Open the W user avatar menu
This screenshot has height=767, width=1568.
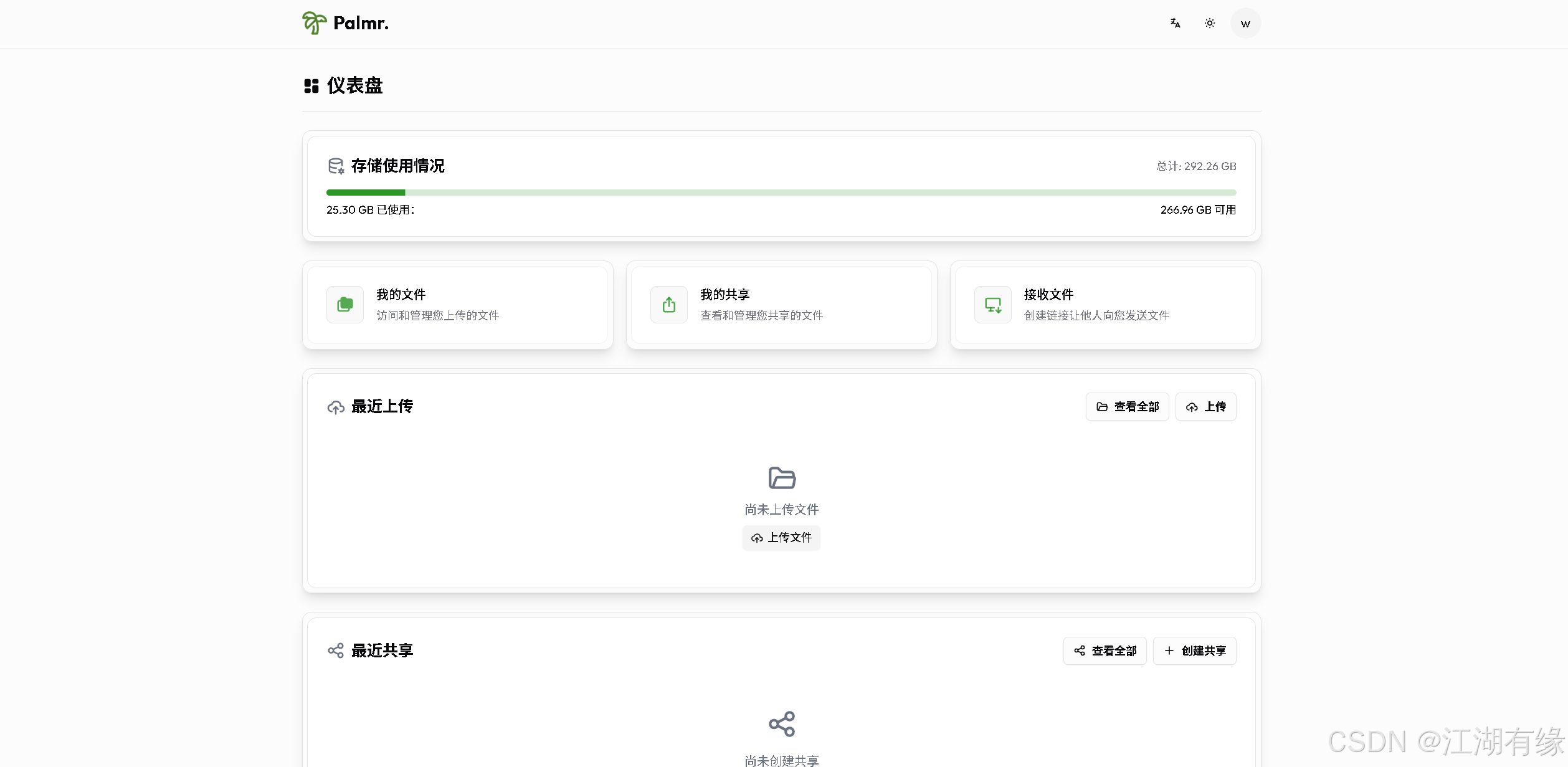pyautogui.click(x=1245, y=23)
